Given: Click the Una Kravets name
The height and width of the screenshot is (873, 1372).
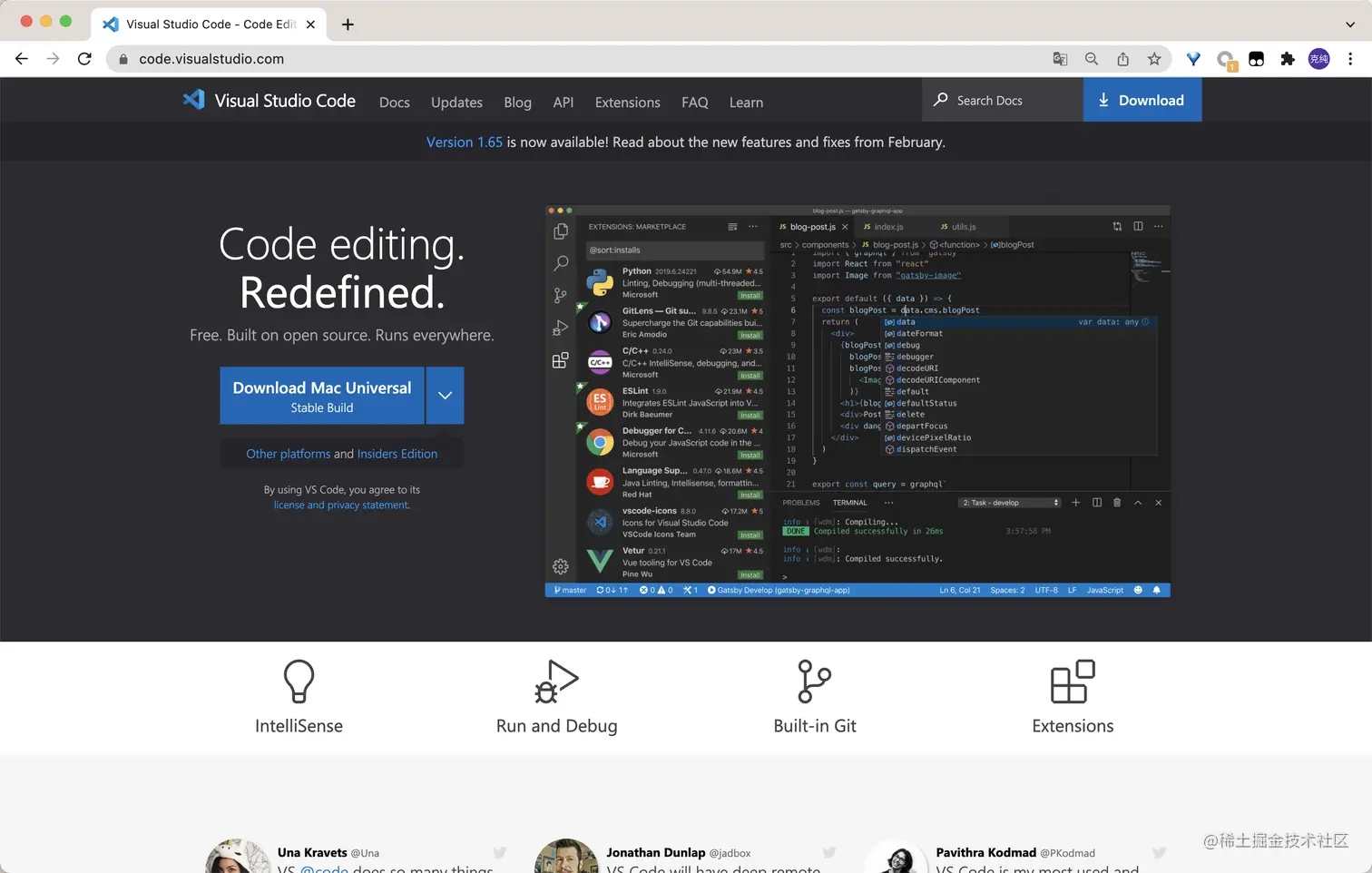Looking at the screenshot, I should [x=312, y=853].
